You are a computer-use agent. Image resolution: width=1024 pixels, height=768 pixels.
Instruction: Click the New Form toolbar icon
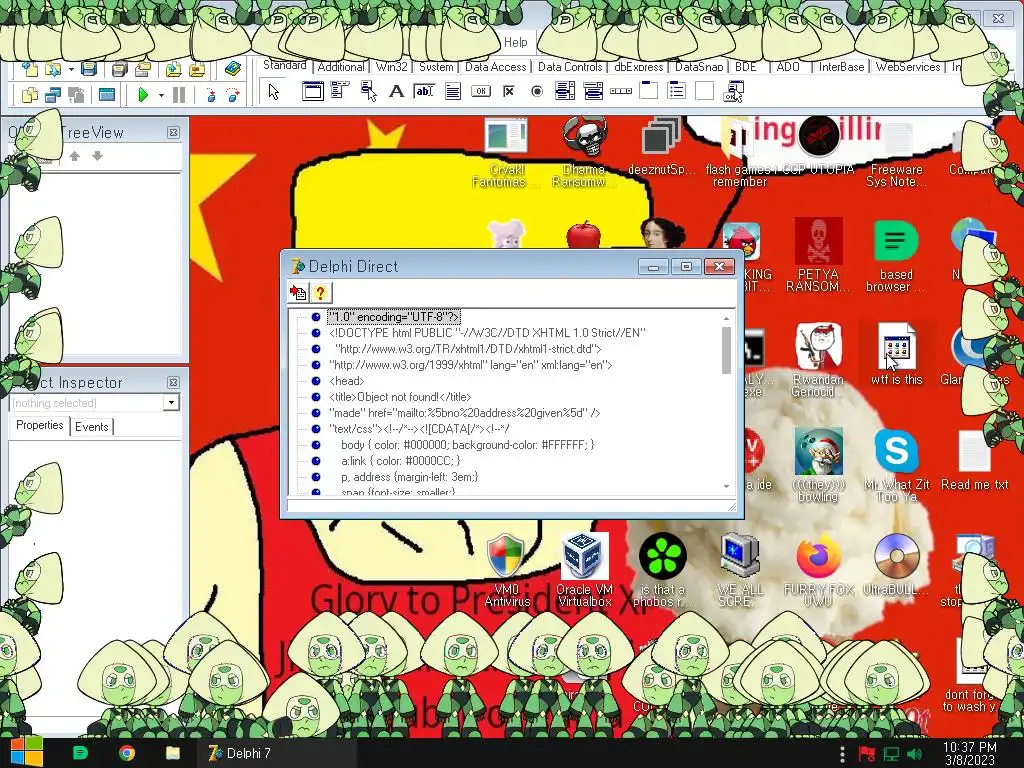tap(106, 95)
